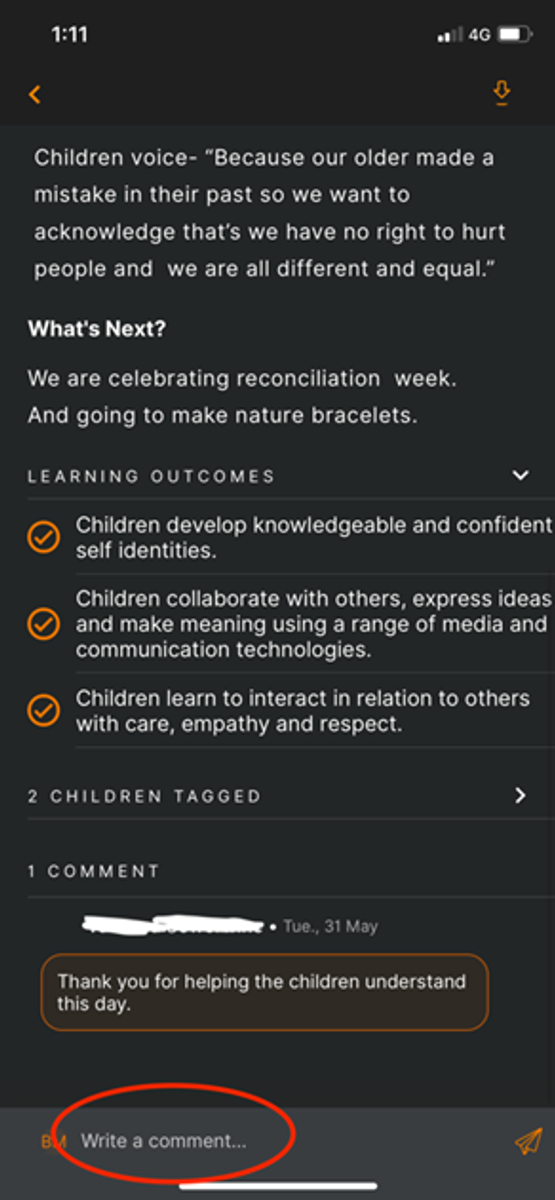
Task: Tap the signal strength bars
Action: 450,36
